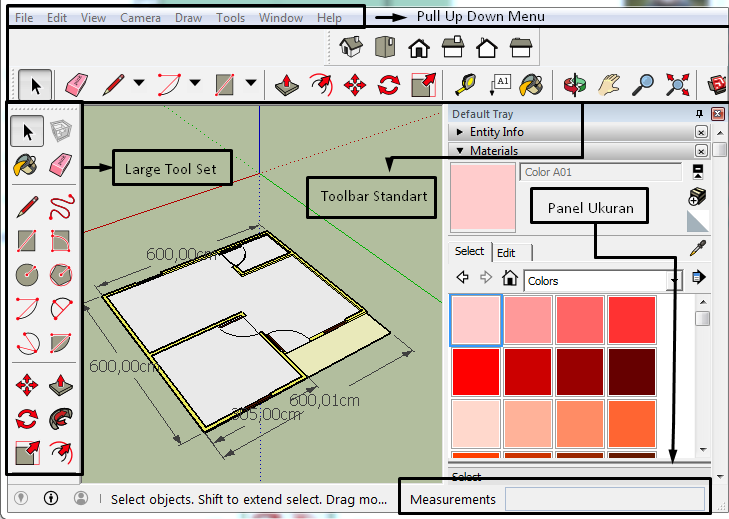This screenshot has height=519, width=729.
Task: Click the Zoom Extents tool
Action: coord(677,85)
